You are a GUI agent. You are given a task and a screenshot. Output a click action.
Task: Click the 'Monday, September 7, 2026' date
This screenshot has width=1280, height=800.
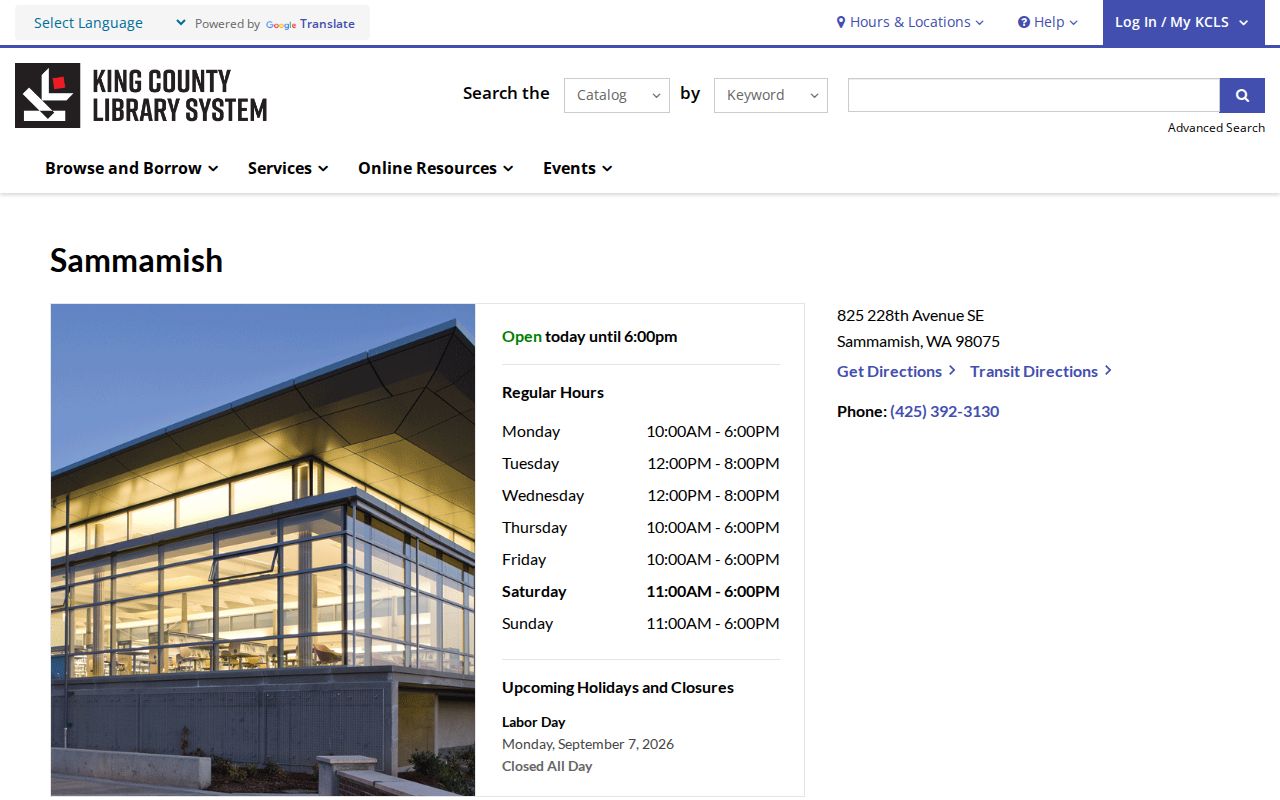coord(588,744)
